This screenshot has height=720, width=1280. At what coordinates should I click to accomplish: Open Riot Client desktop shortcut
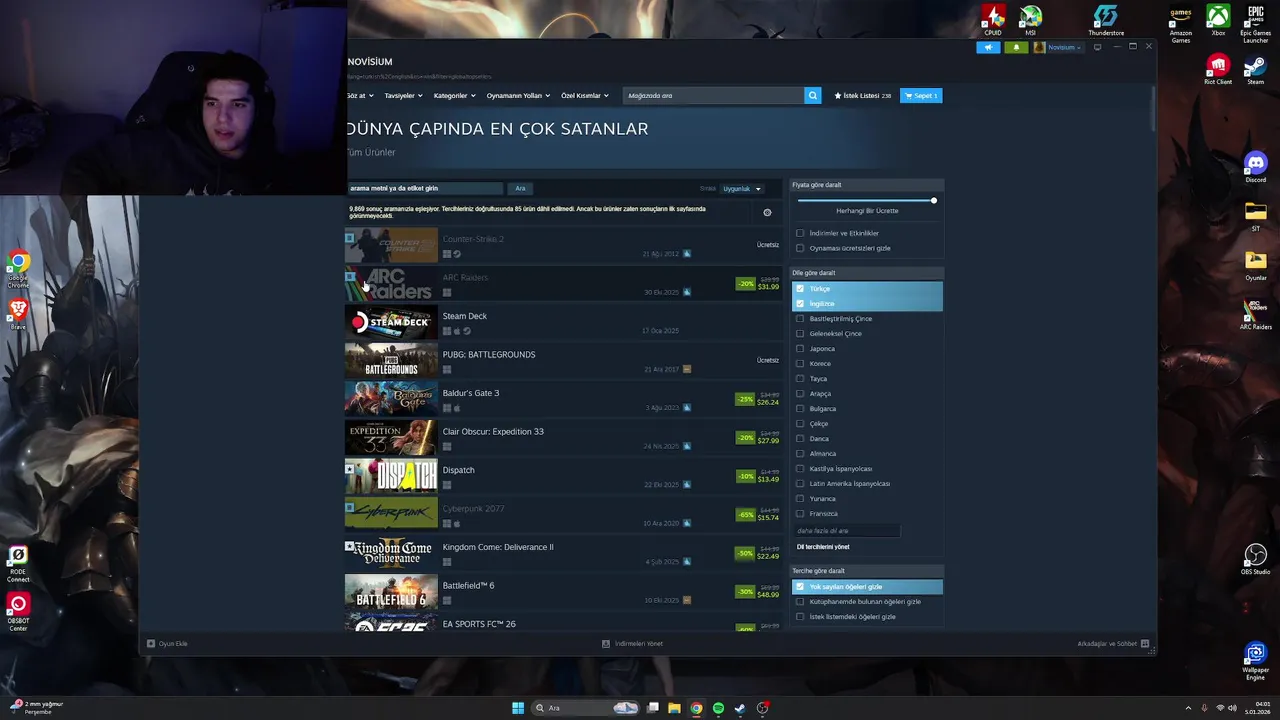pyautogui.click(x=1218, y=70)
